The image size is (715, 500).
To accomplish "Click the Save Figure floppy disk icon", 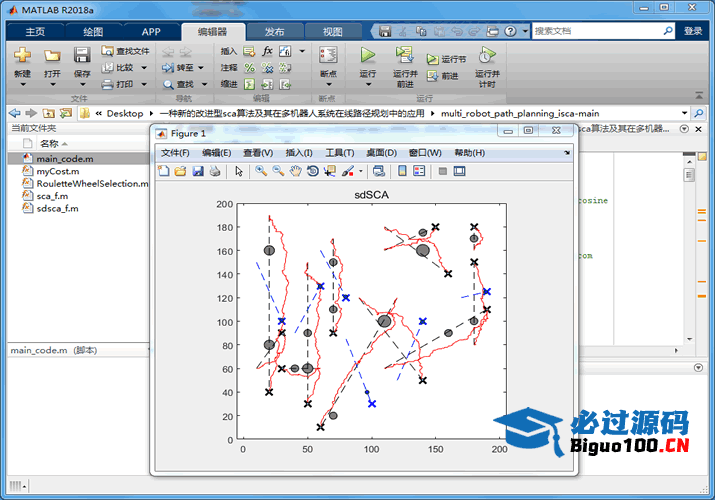I will tap(198, 171).
